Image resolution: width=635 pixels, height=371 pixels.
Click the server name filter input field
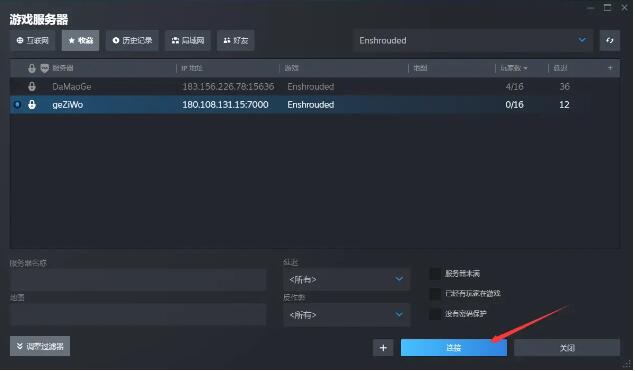pos(138,279)
